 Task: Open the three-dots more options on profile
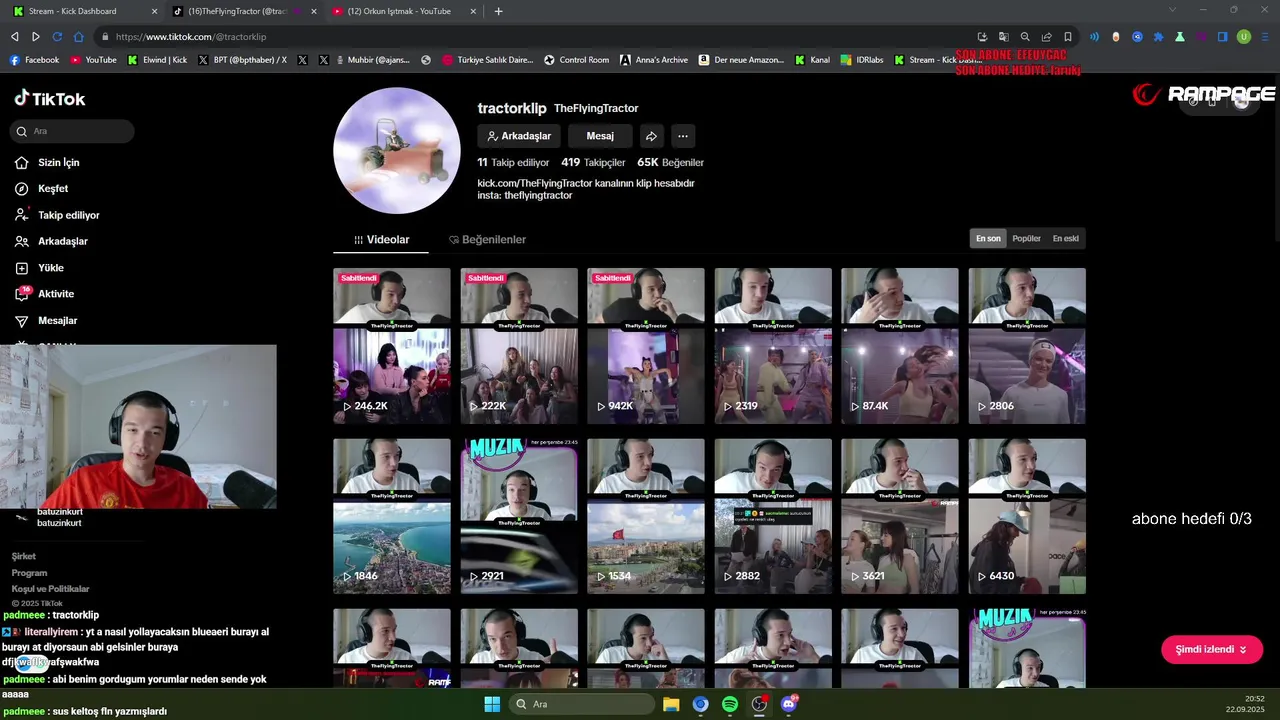click(x=682, y=136)
